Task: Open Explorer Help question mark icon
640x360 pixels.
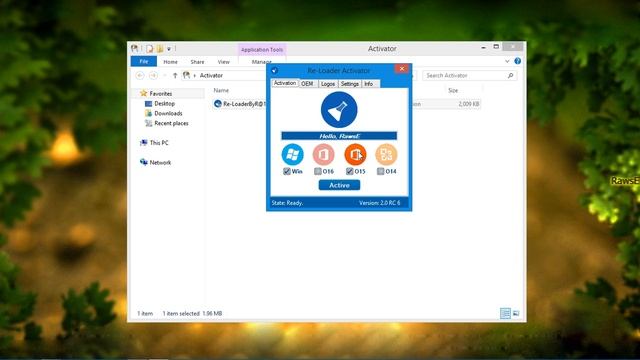Action: [518, 61]
